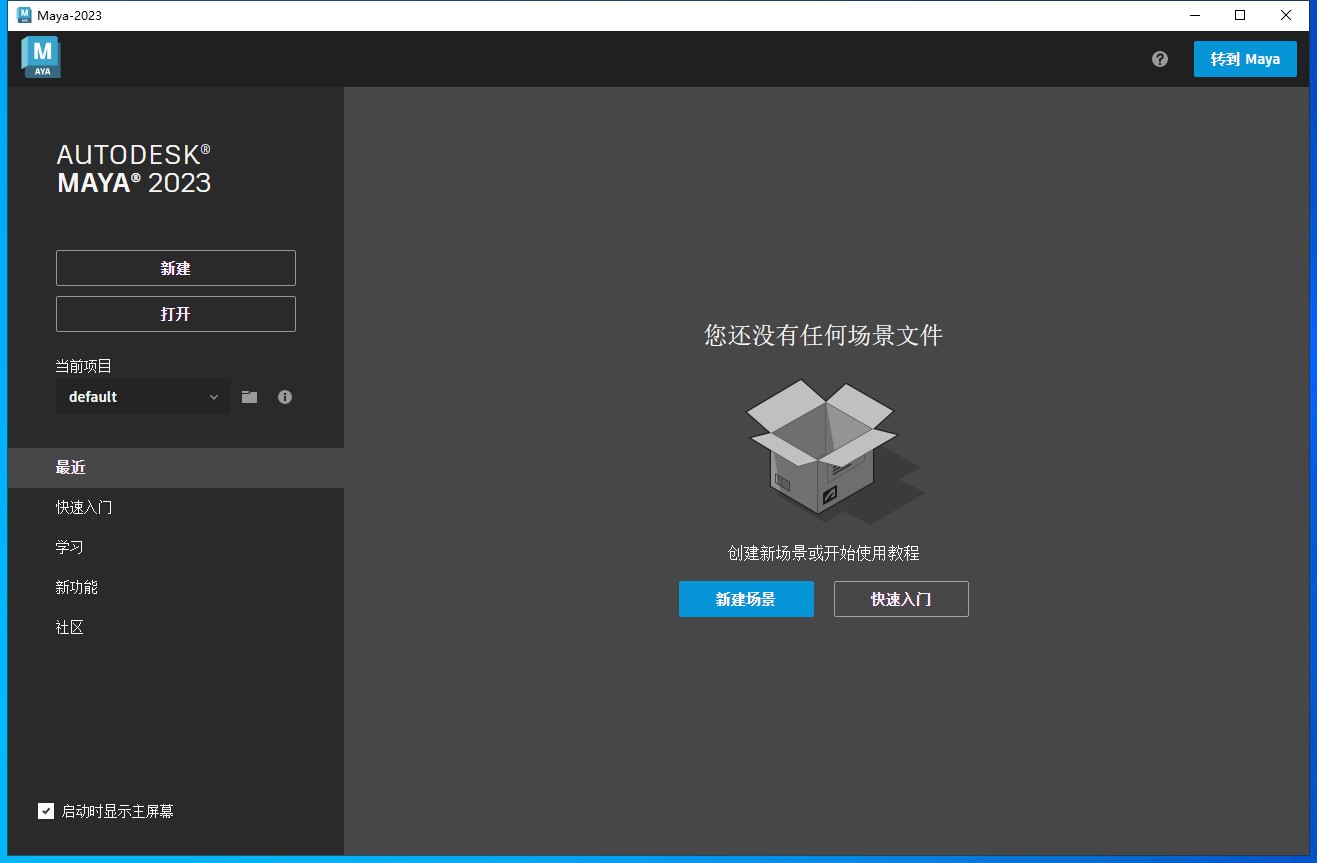Viewport: 1317px width, 863px height.
Task: Click the 创建新场景或开始使用教程 text
Action: coord(823,553)
